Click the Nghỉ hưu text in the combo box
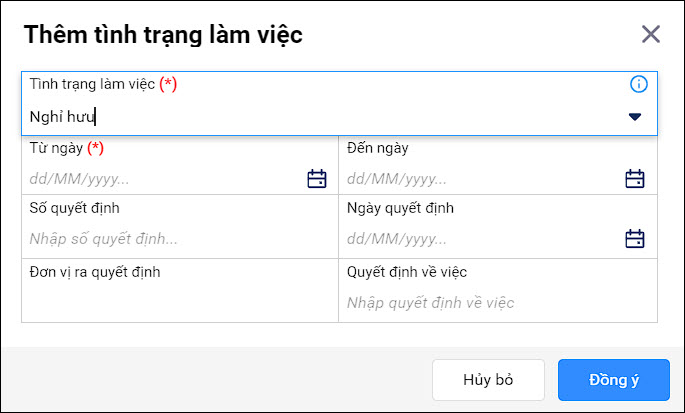 [62, 117]
